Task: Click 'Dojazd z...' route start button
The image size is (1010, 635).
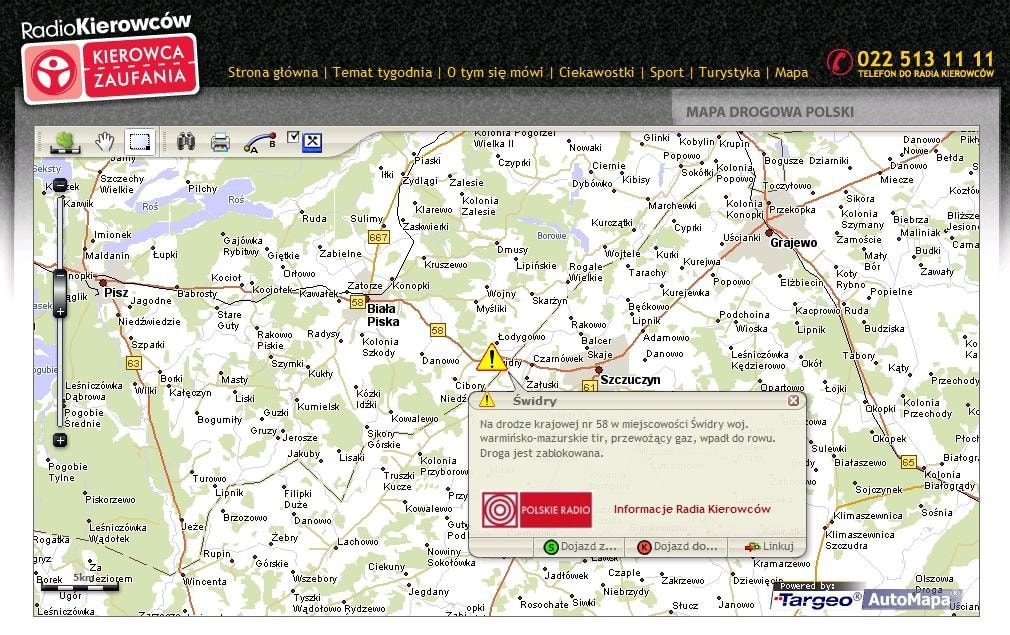Action: pos(580,547)
